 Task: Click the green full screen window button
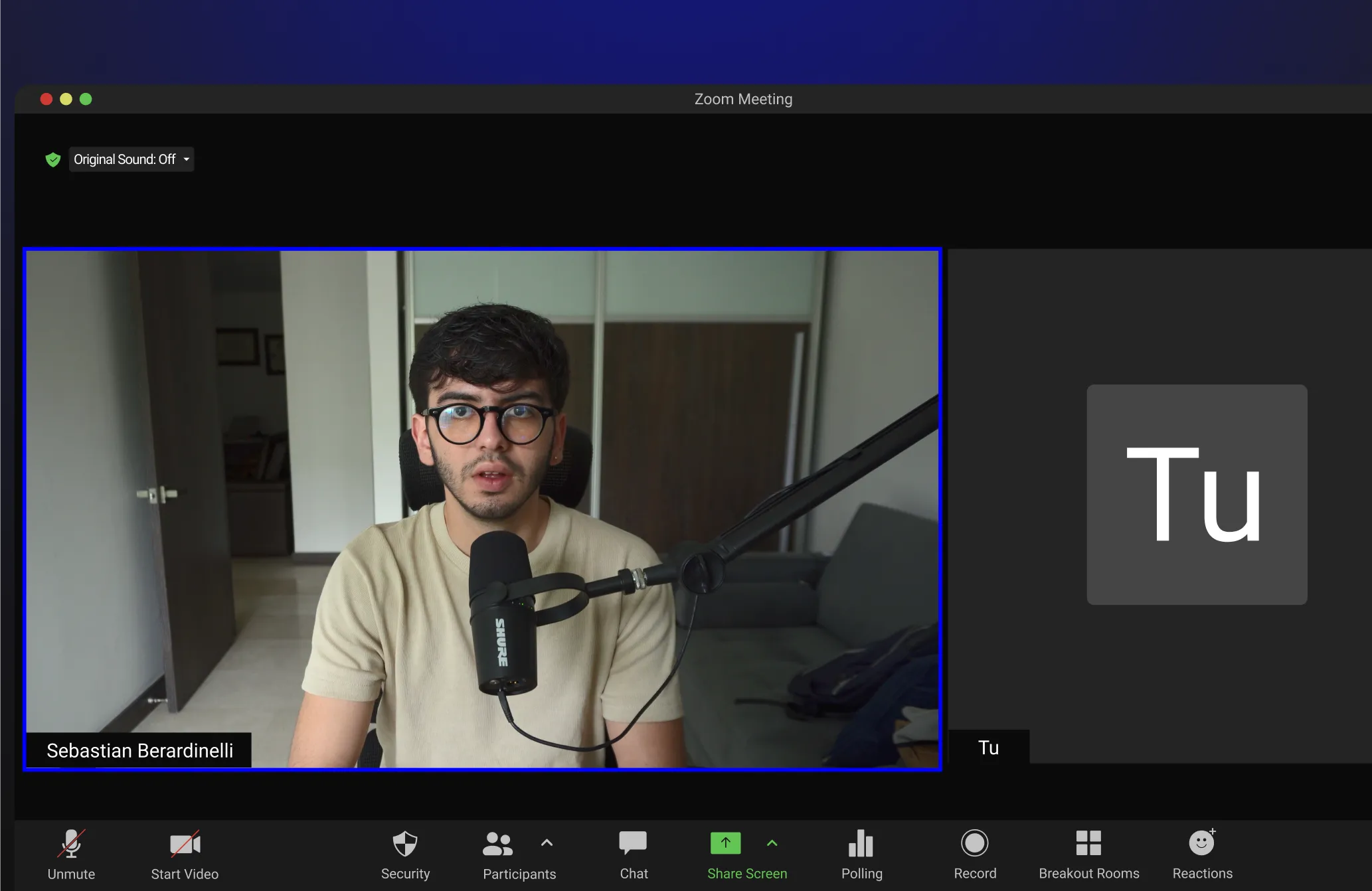click(86, 99)
